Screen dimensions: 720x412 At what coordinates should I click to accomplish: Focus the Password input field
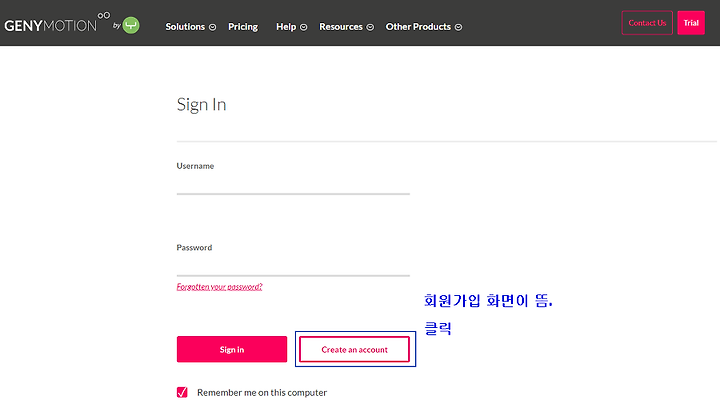(293, 266)
